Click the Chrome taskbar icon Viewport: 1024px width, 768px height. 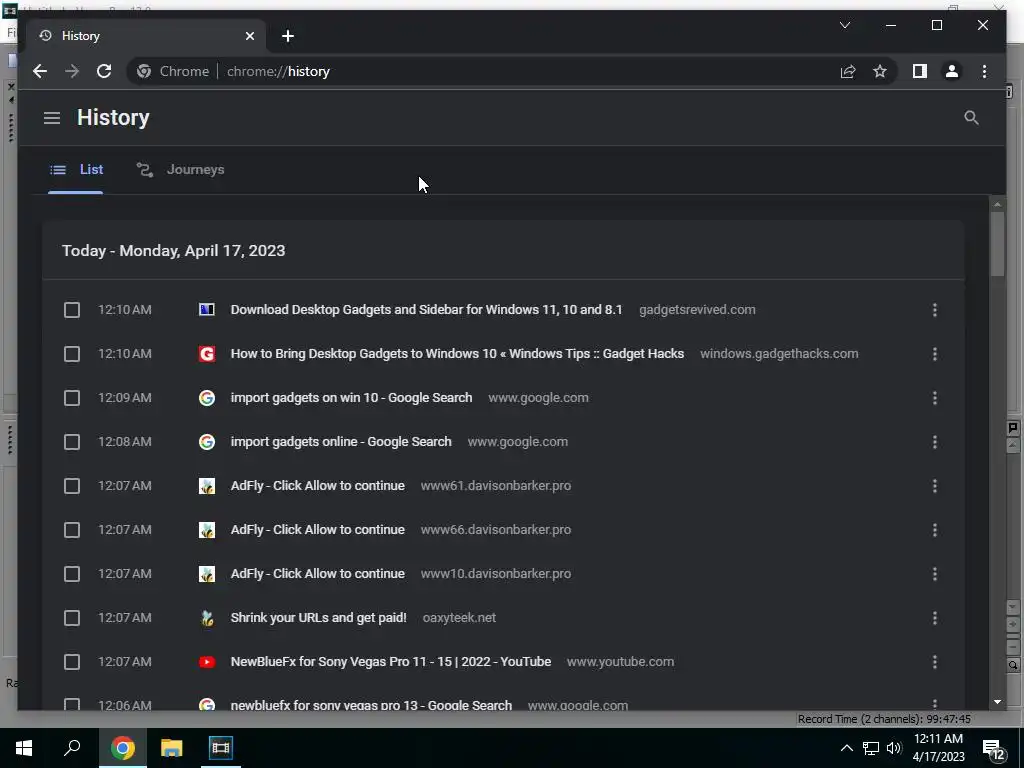(x=123, y=748)
